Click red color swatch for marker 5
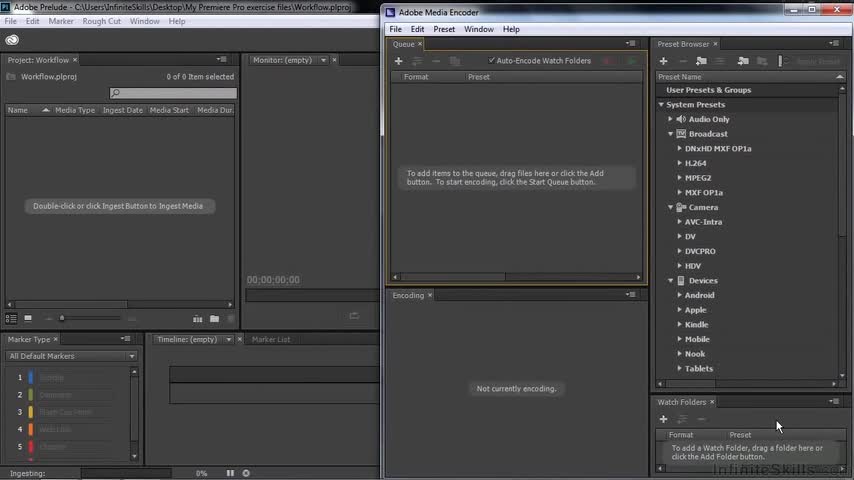854x480 pixels. 30,447
